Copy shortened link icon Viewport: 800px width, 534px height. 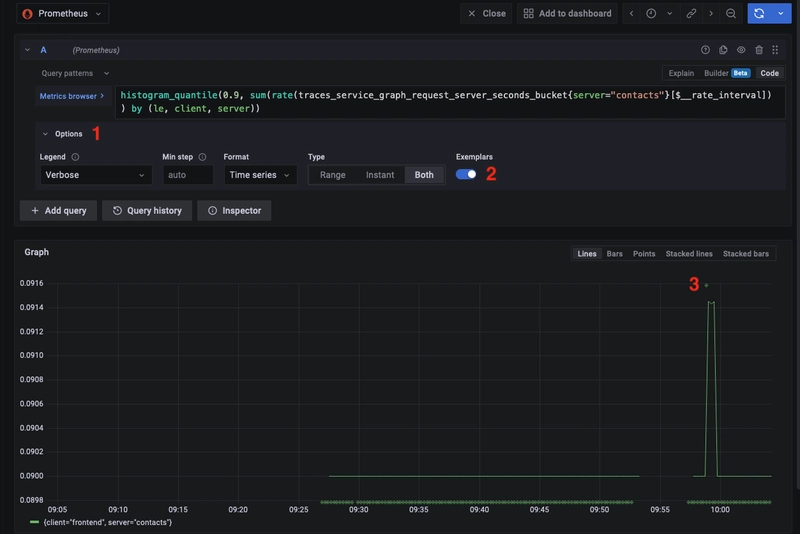coord(691,14)
